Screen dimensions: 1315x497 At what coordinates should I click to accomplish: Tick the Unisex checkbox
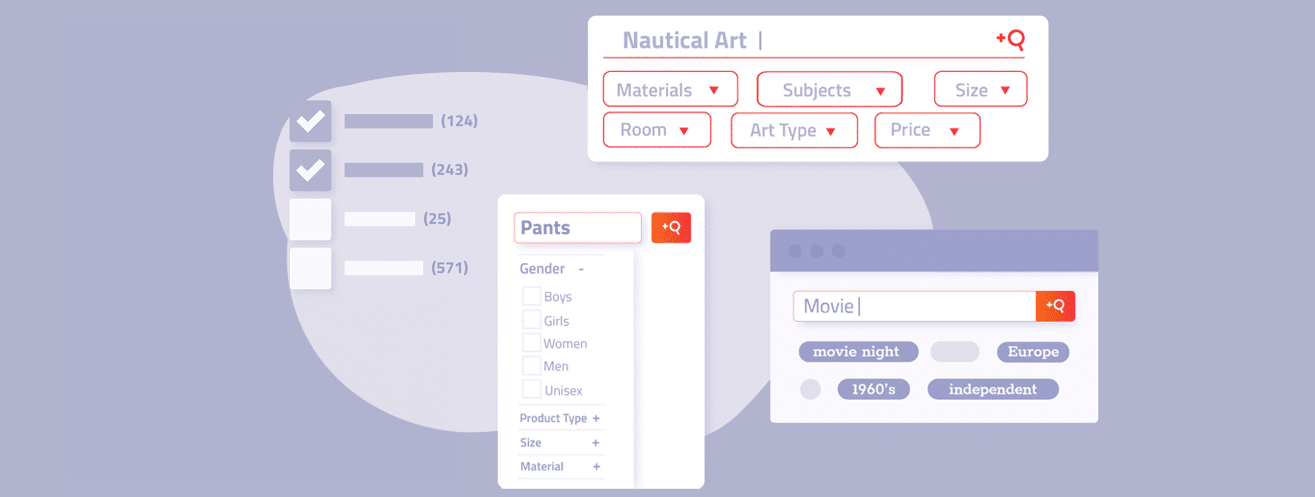[x=531, y=390]
